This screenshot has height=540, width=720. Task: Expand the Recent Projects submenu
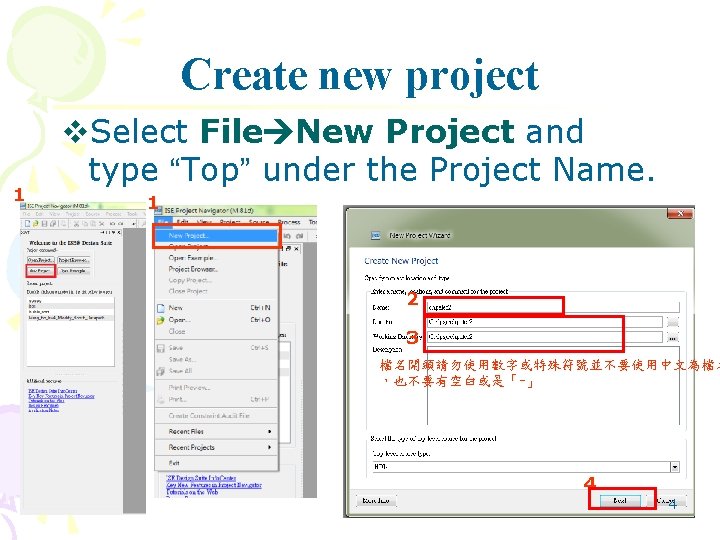click(216, 447)
